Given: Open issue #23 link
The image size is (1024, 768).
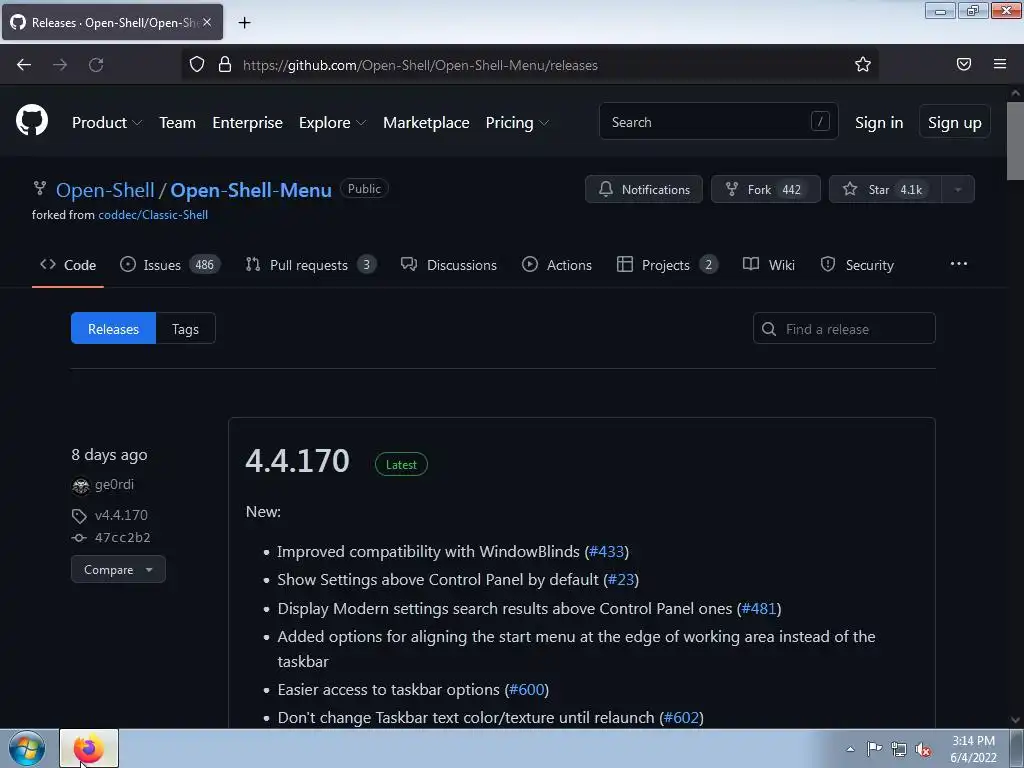Looking at the screenshot, I should click(x=621, y=580).
